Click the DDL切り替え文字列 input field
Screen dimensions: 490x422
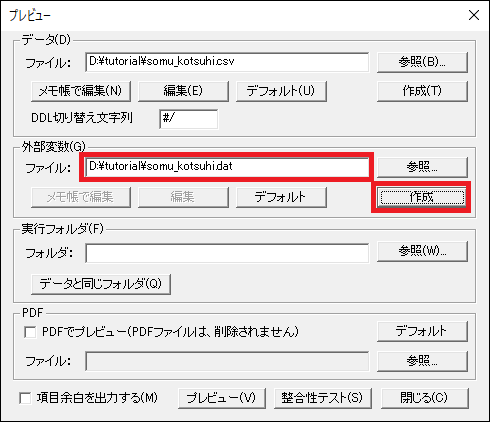(189, 119)
